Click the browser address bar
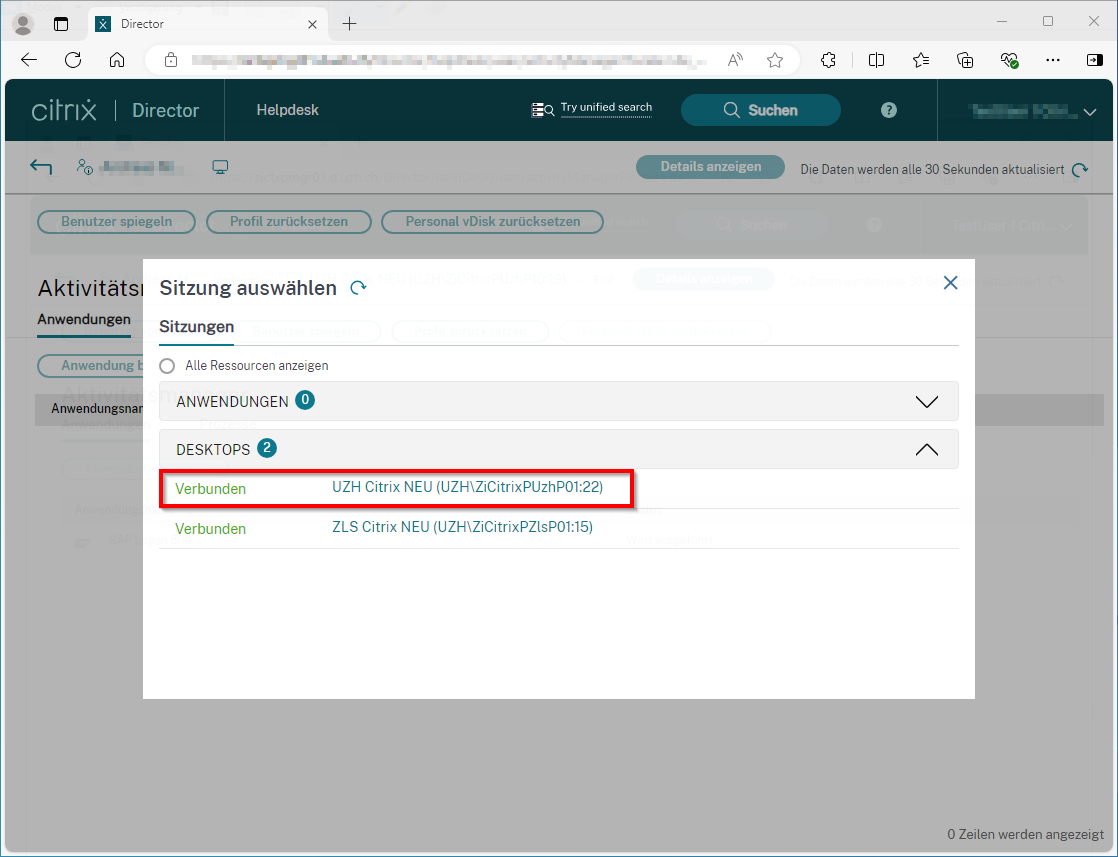 [450, 60]
